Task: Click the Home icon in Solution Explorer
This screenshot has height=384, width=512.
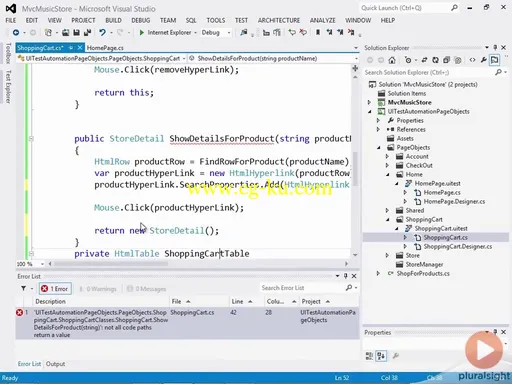Action: coord(392,60)
